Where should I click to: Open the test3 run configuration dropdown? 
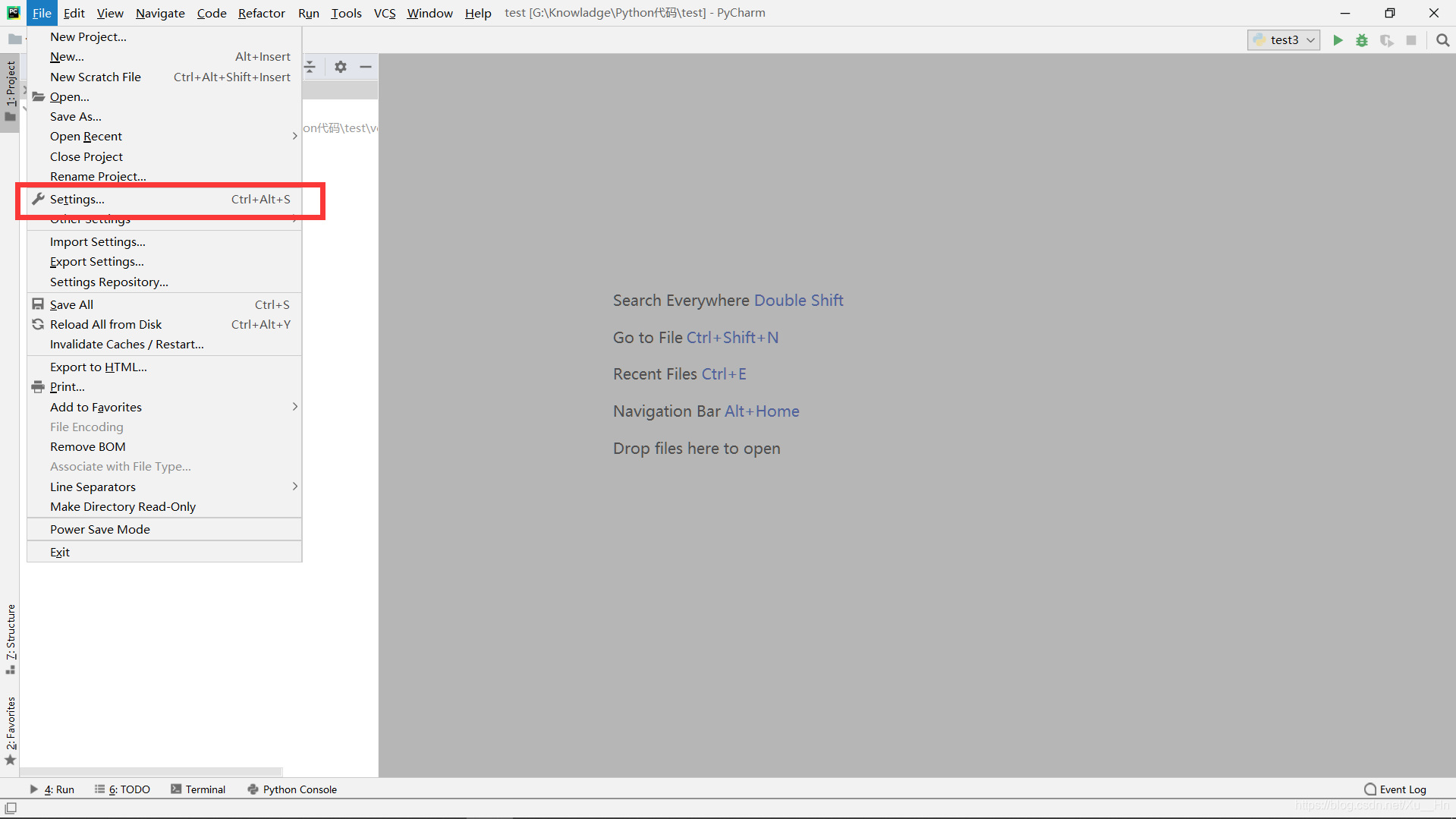(1284, 40)
